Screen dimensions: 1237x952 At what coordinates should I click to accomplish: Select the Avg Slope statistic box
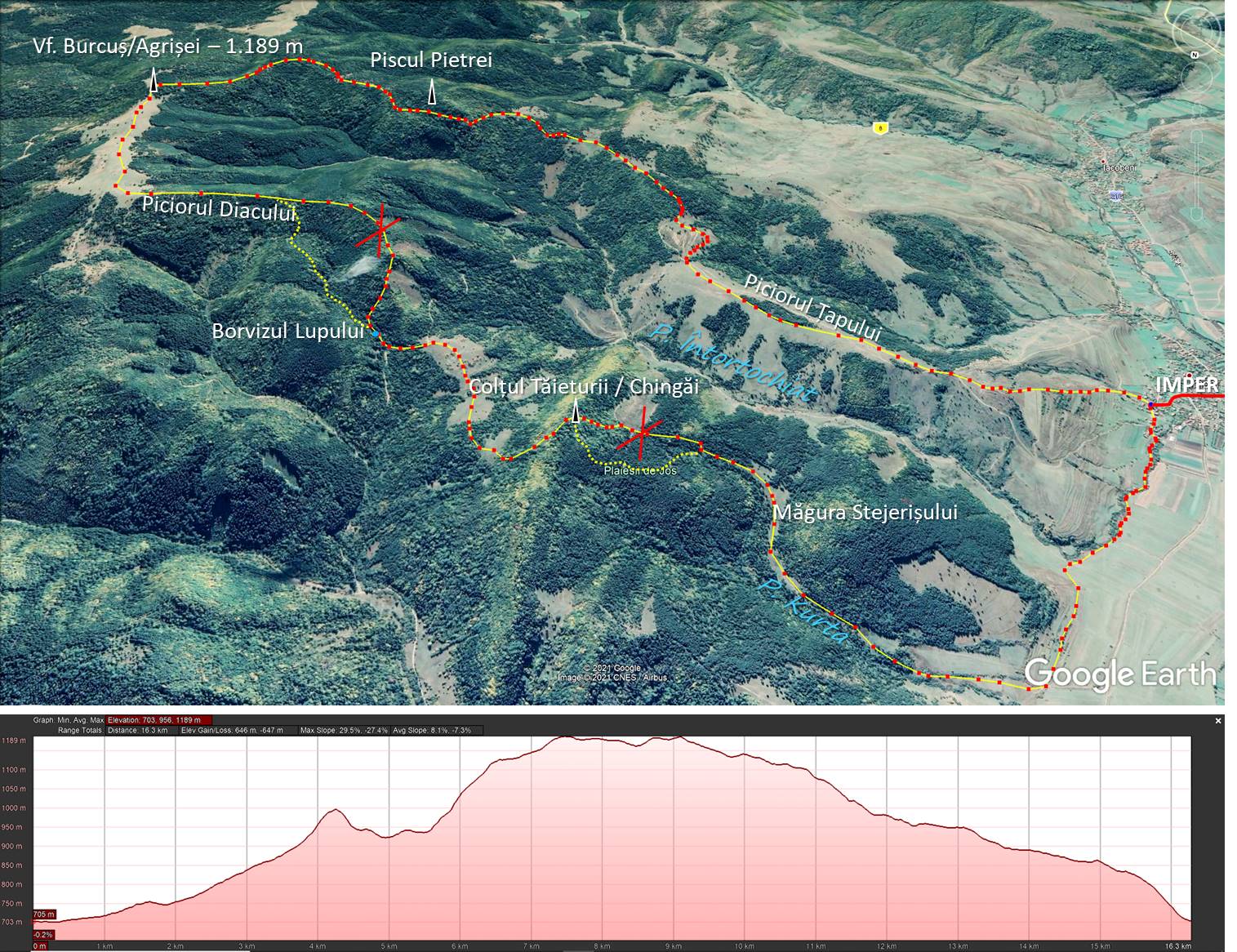point(432,730)
